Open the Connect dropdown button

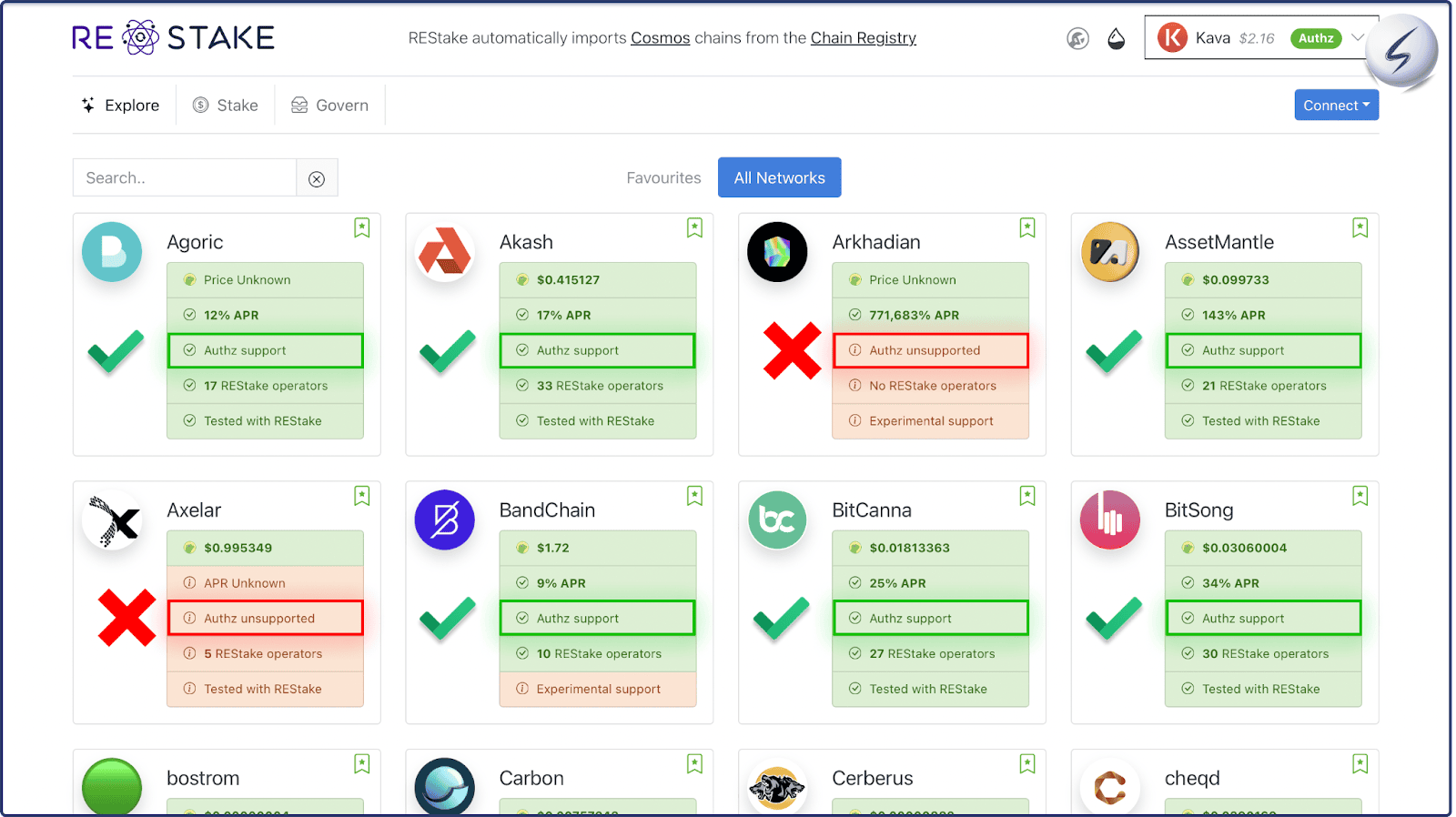pos(1336,105)
